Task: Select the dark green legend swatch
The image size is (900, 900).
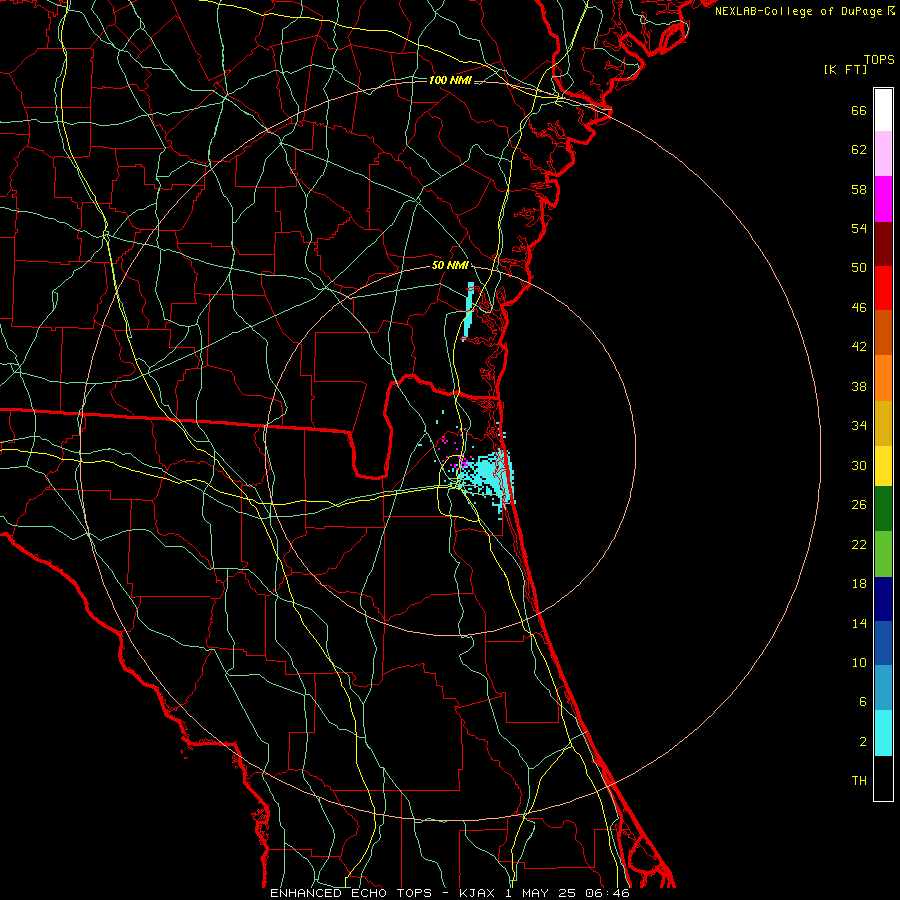Action: (x=883, y=509)
